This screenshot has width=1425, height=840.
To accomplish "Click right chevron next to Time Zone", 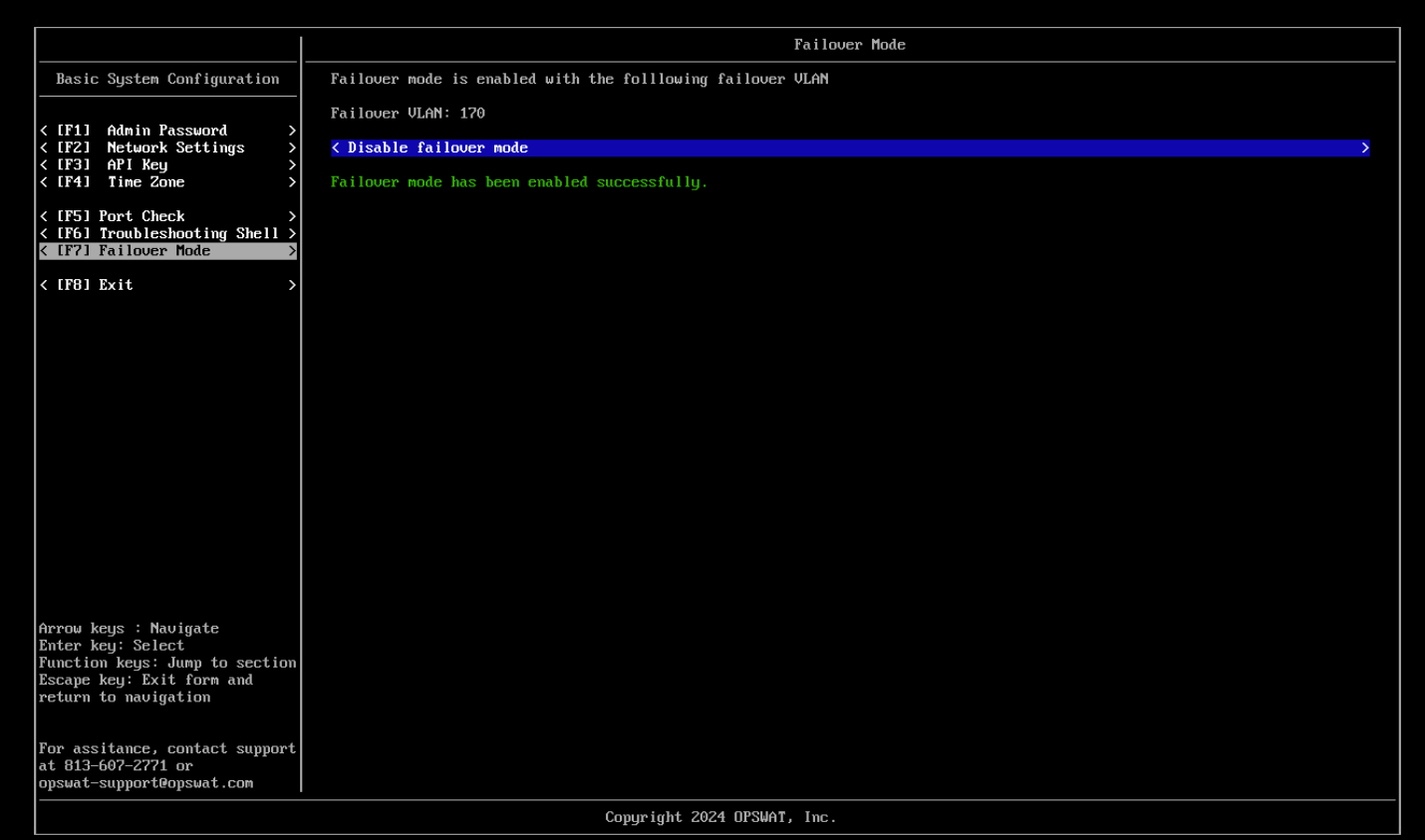I will 292,182.
